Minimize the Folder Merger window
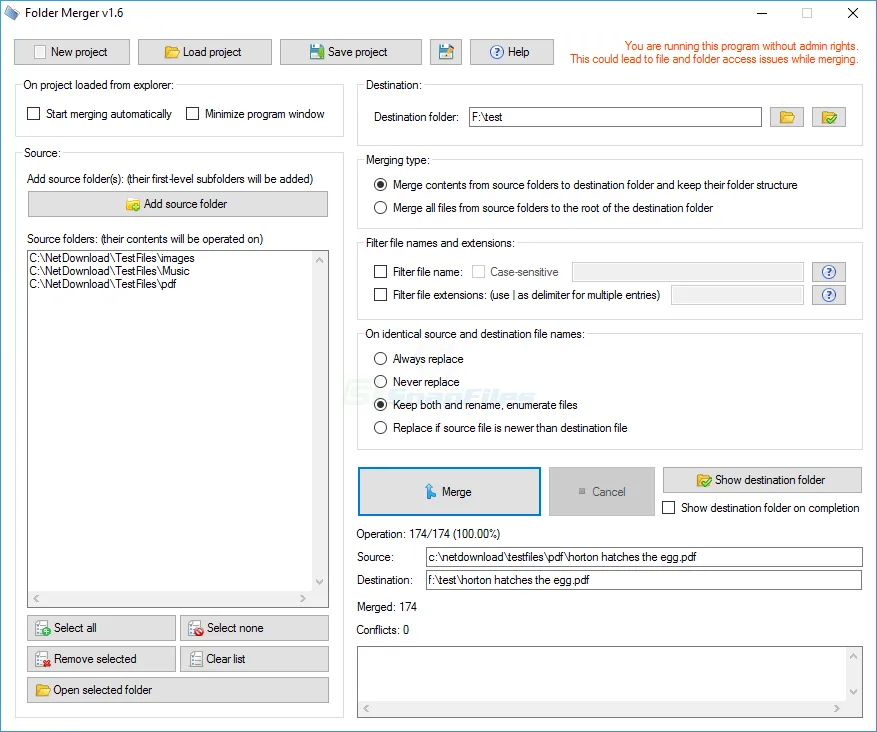Screen dimensions: 877x732 click(762, 13)
